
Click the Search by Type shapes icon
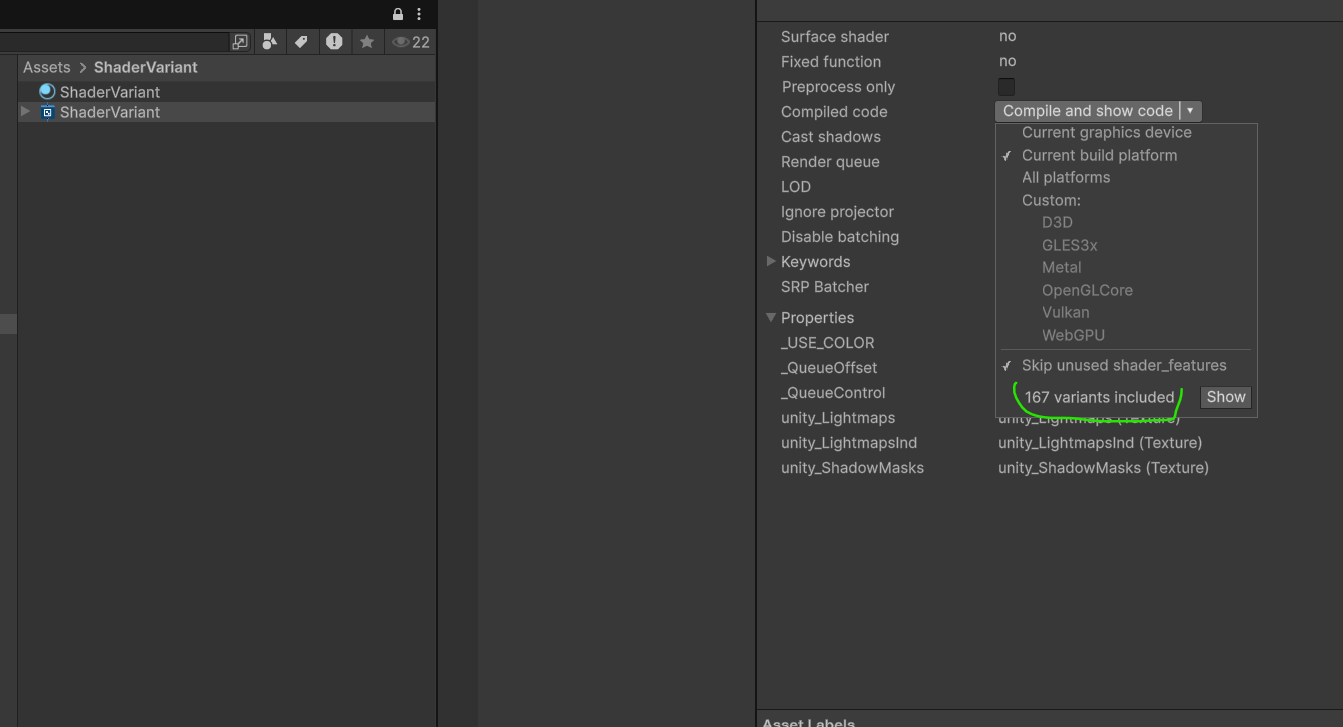coord(269,41)
